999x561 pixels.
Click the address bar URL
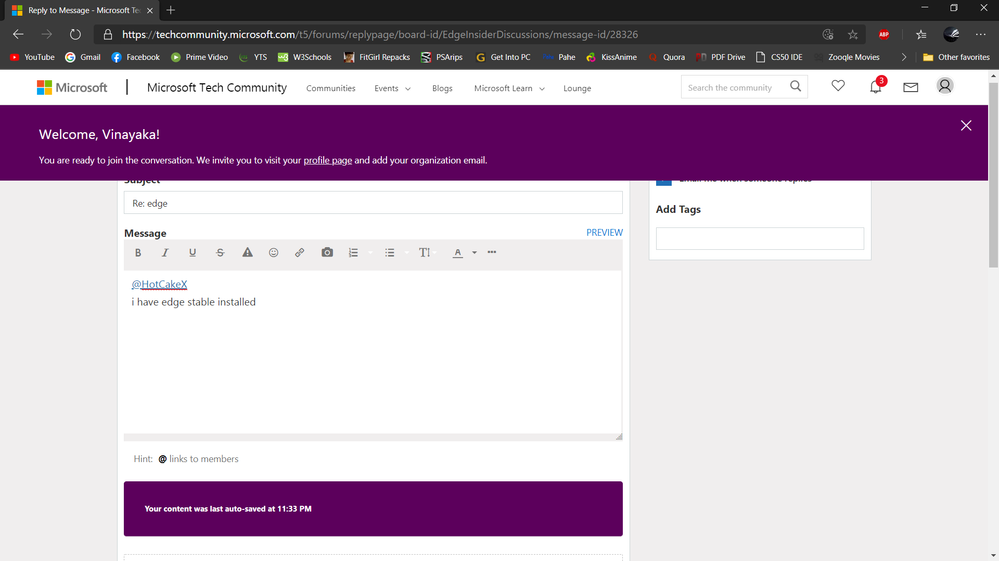pos(380,34)
